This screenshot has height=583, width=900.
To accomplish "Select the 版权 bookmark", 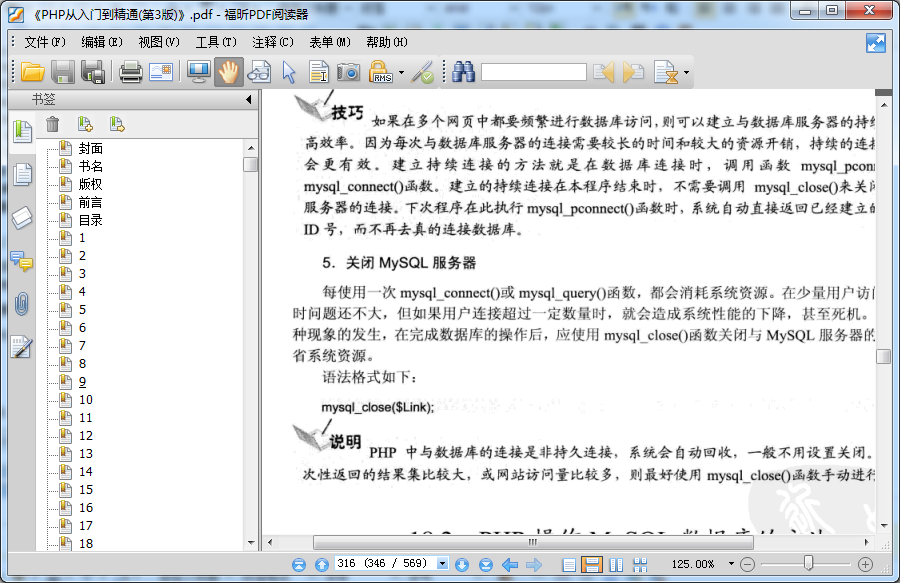I will pos(91,184).
